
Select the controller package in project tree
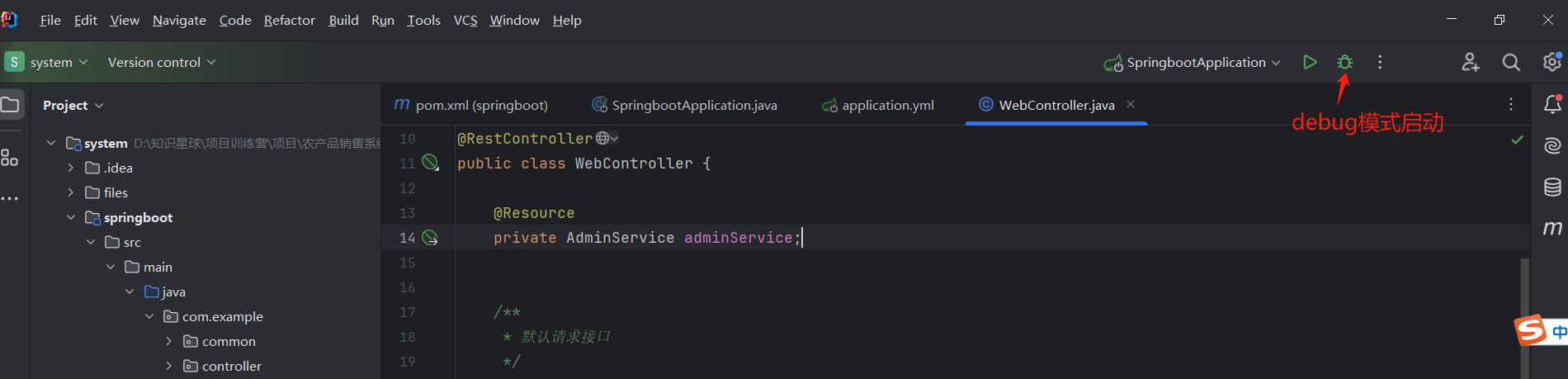click(x=232, y=366)
